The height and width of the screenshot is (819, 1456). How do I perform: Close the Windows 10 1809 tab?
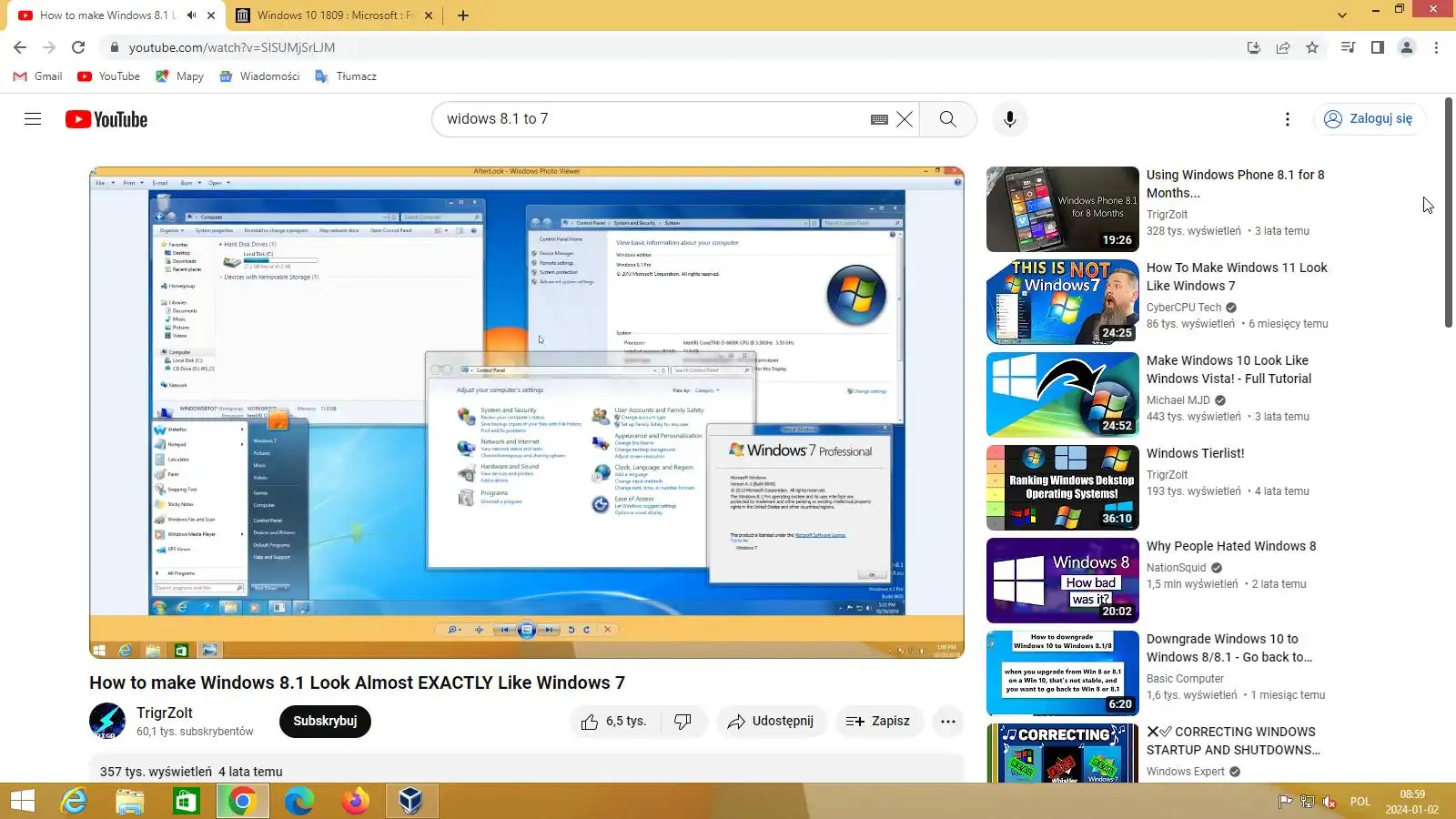[x=430, y=15]
